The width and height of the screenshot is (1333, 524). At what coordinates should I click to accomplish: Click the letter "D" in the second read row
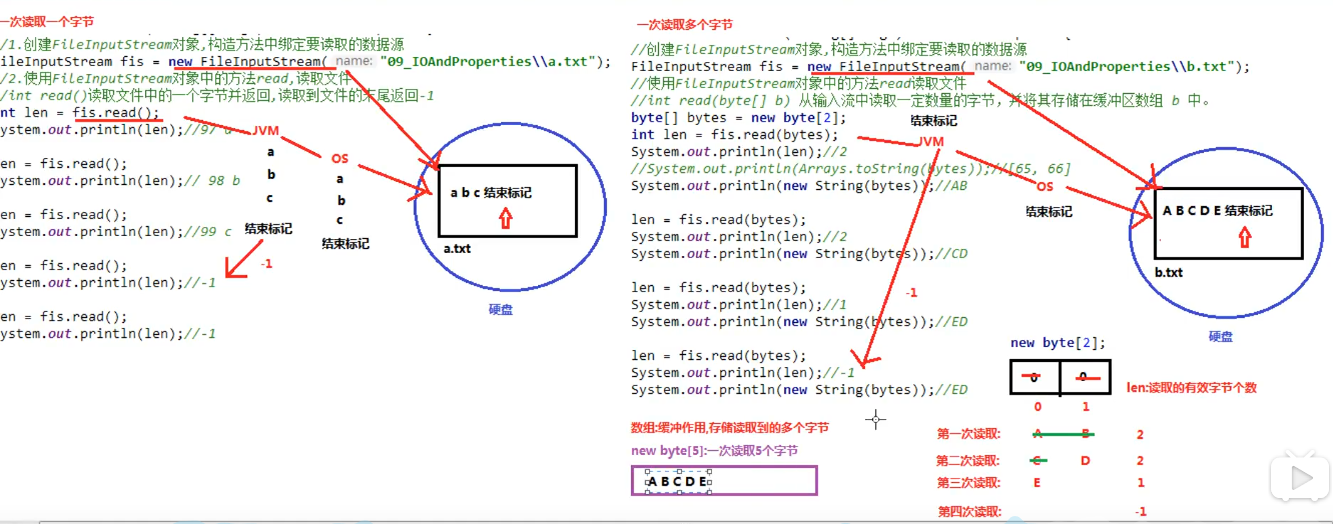pyautogui.click(x=1085, y=461)
